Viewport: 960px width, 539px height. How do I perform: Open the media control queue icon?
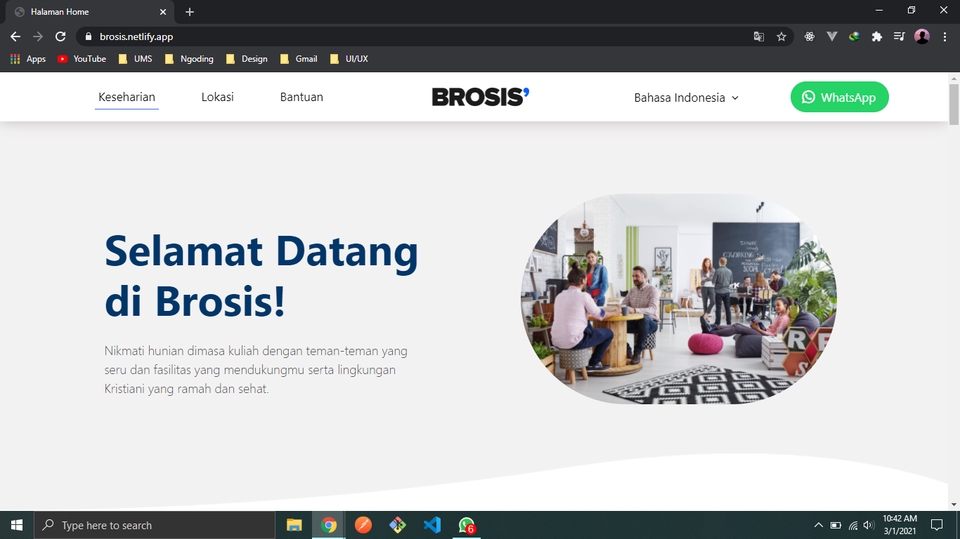pos(899,37)
